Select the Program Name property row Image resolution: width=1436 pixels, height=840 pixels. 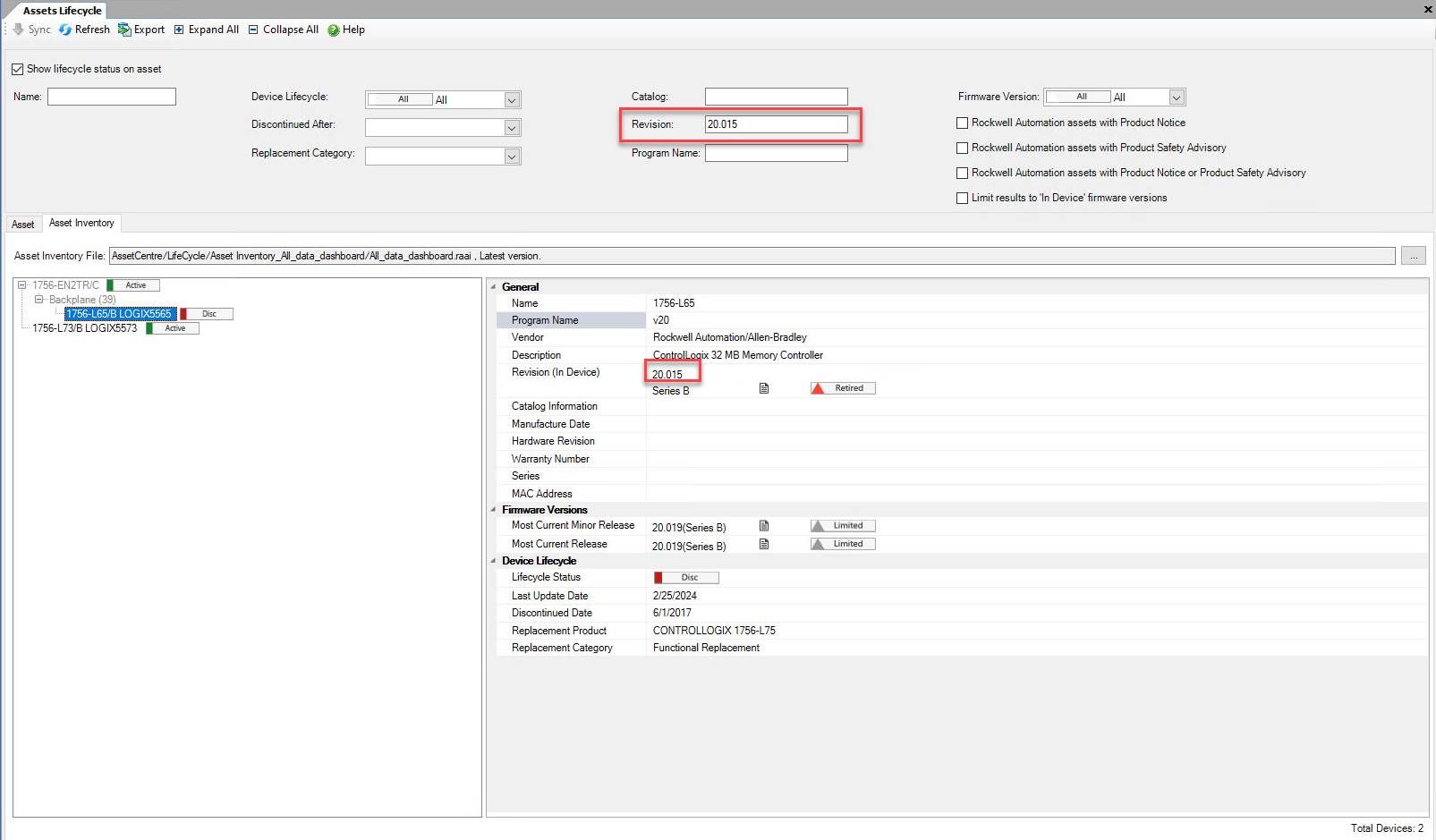point(962,320)
